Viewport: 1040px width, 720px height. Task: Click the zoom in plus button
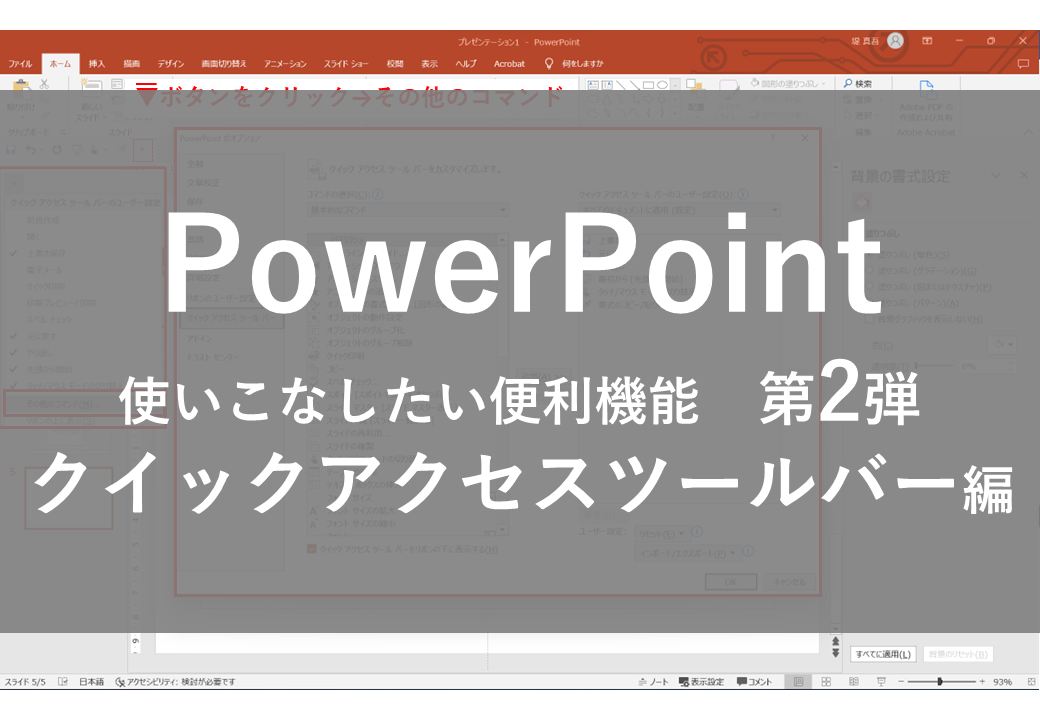coord(982,682)
